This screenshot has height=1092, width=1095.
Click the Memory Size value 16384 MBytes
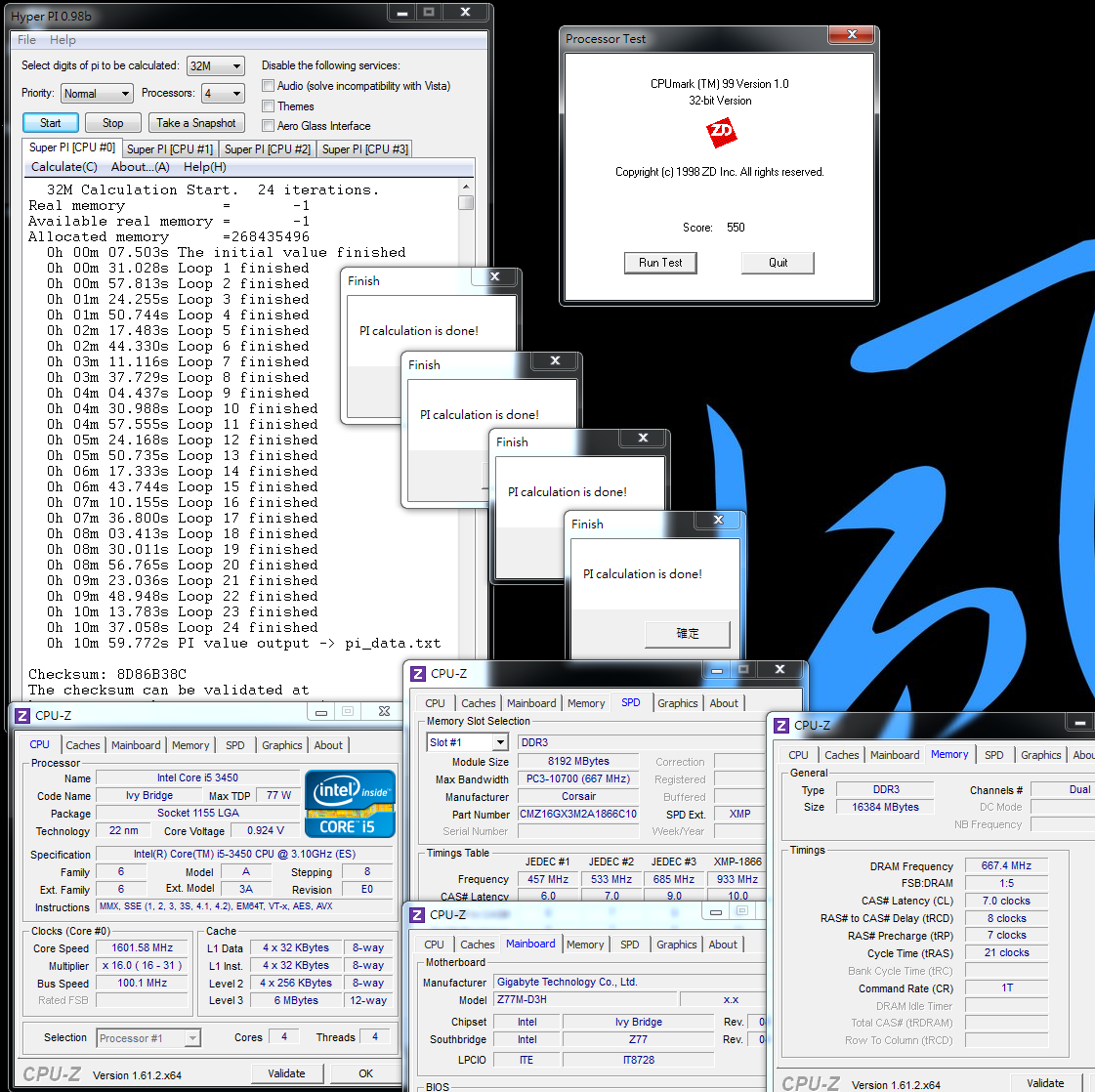(x=885, y=807)
